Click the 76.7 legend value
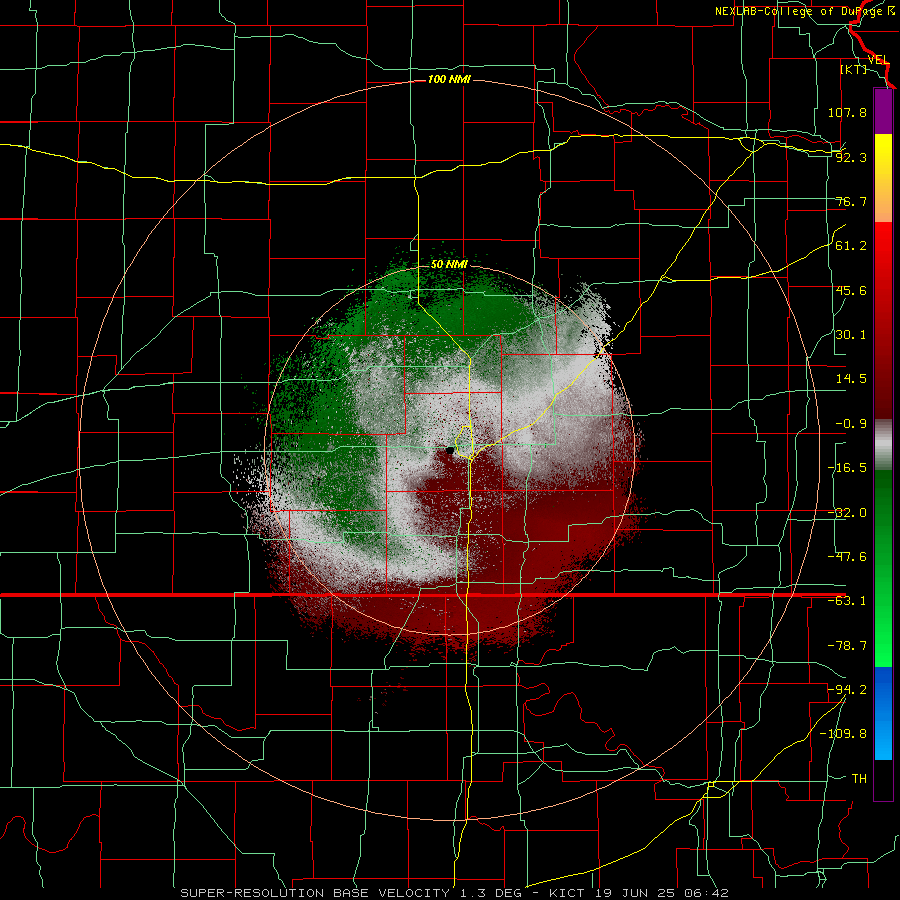The height and width of the screenshot is (900, 900). pyautogui.click(x=851, y=201)
